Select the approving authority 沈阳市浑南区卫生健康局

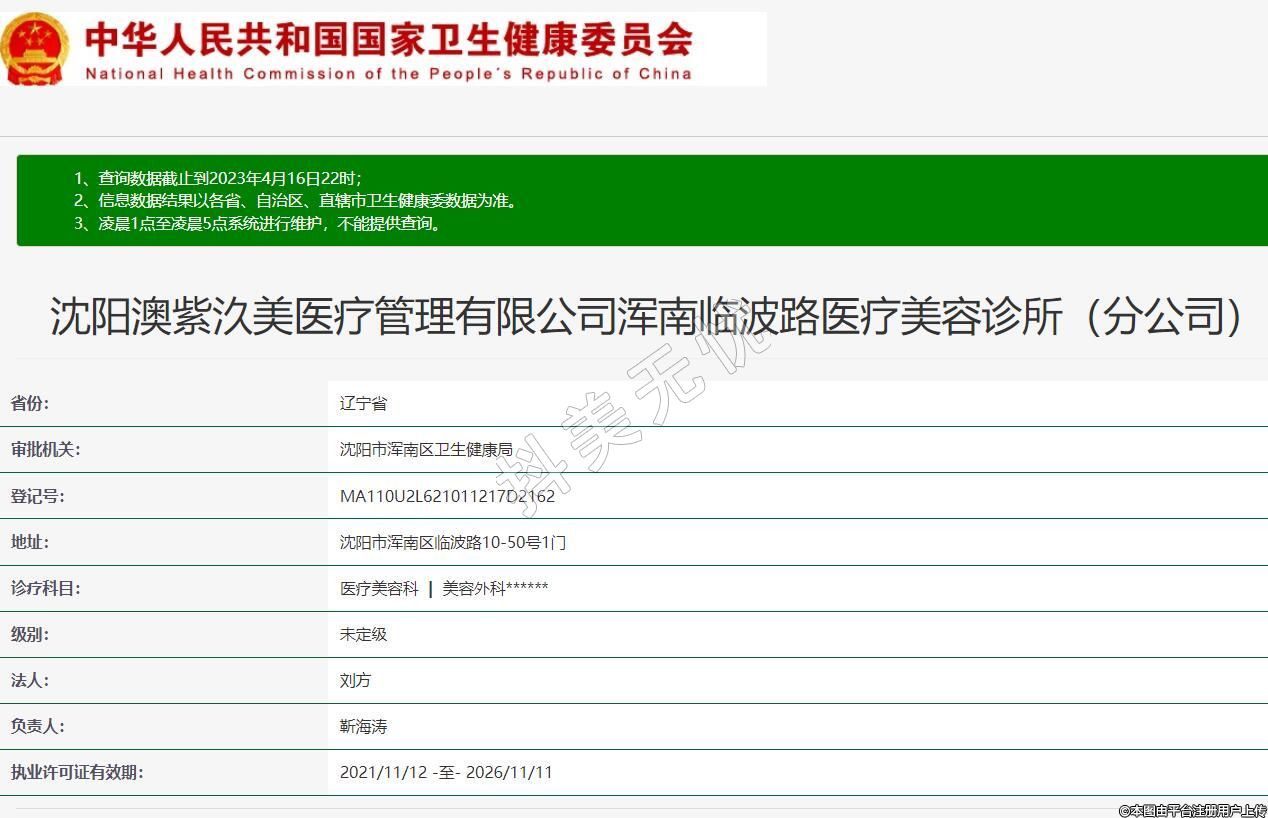point(426,450)
